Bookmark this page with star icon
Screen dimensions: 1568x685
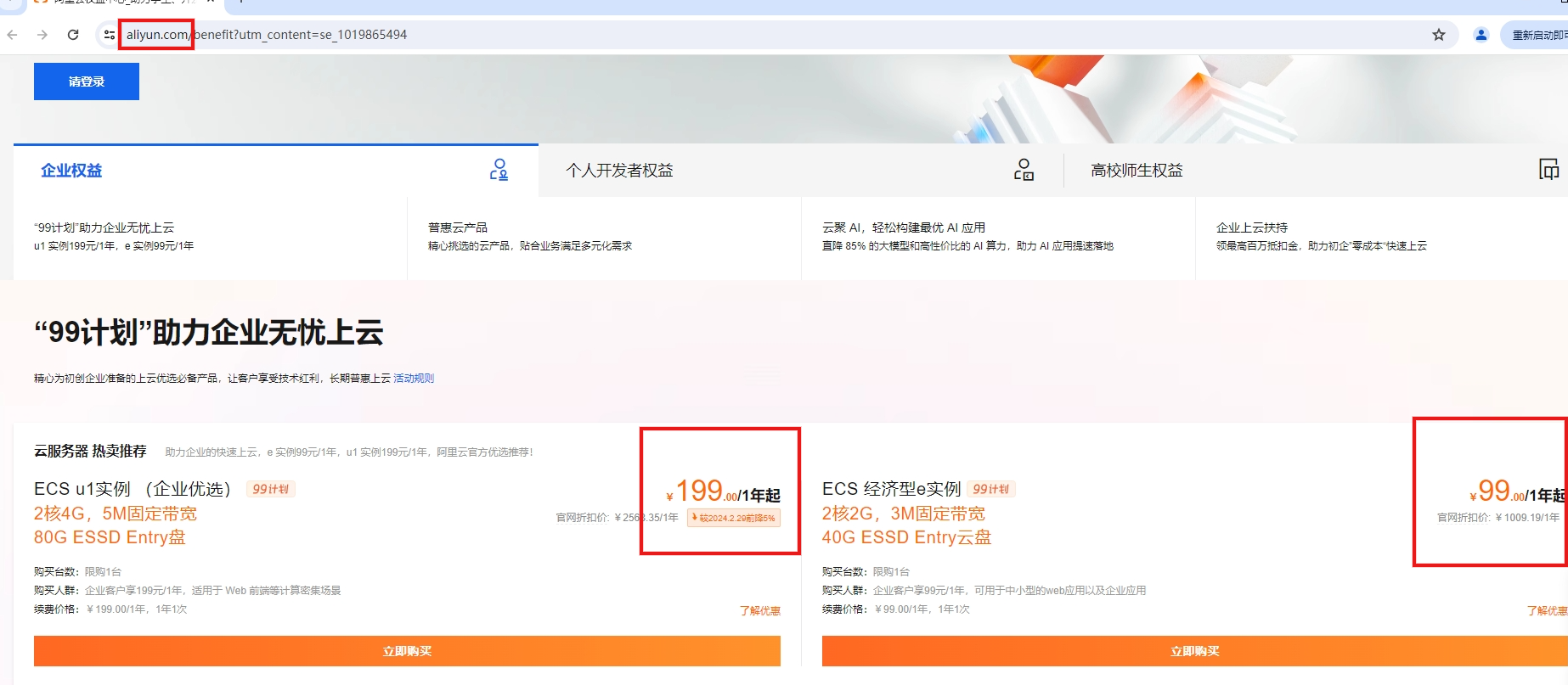[1439, 35]
